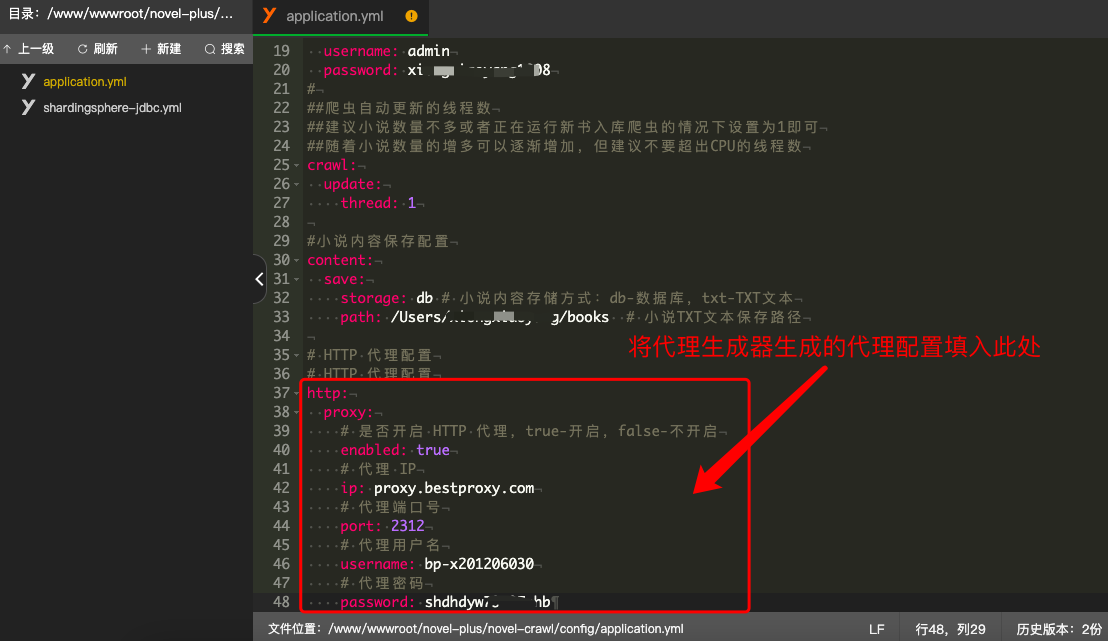Click the YAML icon beside application.yml in sidebar
This screenshot has width=1108, height=641.
[28, 82]
